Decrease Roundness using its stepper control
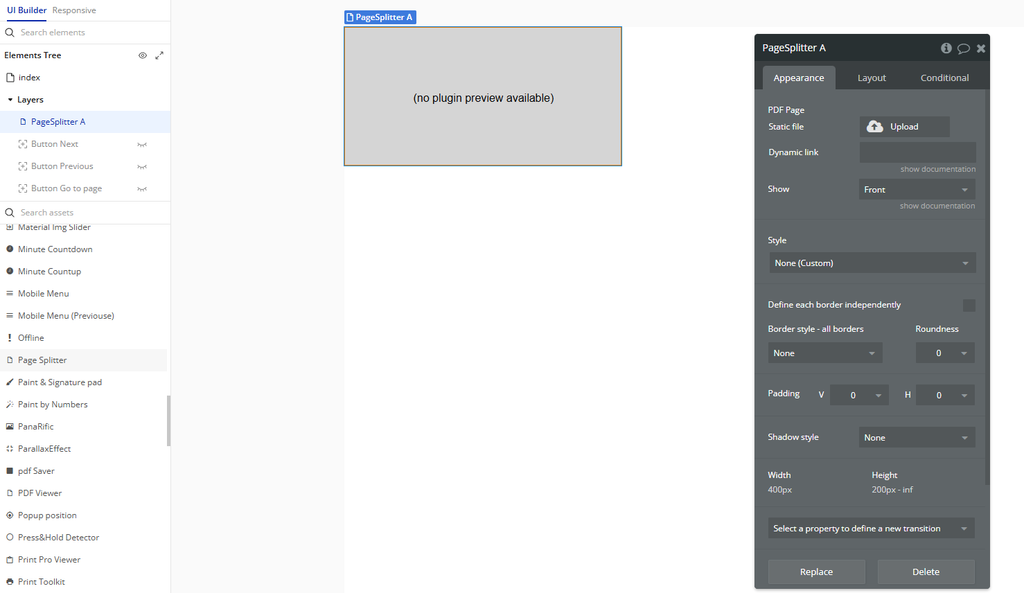Screen dimensions: 1024x593 (966, 355)
